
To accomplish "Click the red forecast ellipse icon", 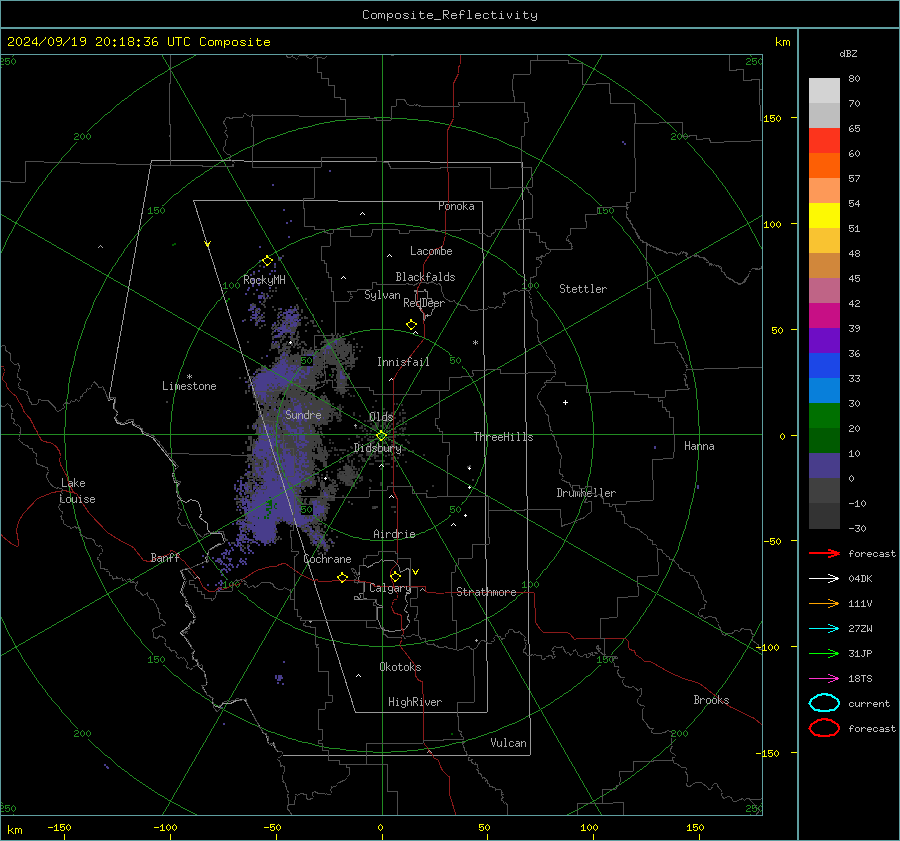I will (824, 728).
